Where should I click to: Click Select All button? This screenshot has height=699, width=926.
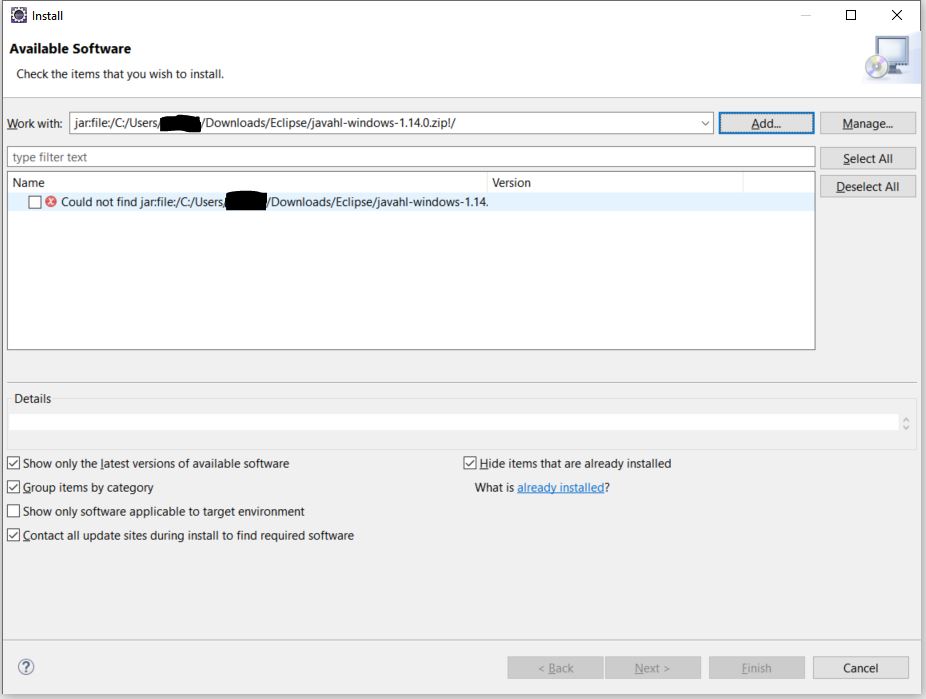click(x=868, y=158)
